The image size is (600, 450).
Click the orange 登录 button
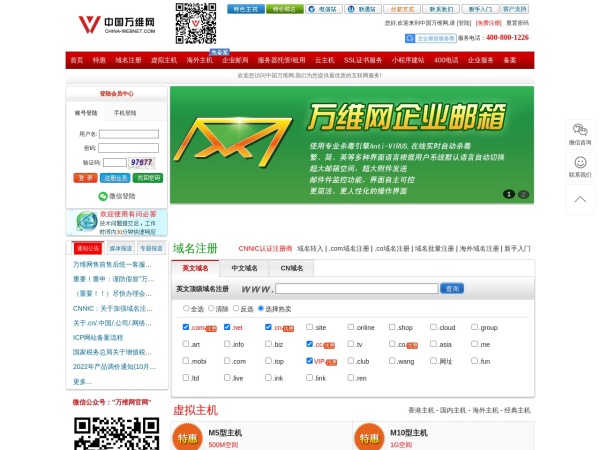click(x=85, y=178)
